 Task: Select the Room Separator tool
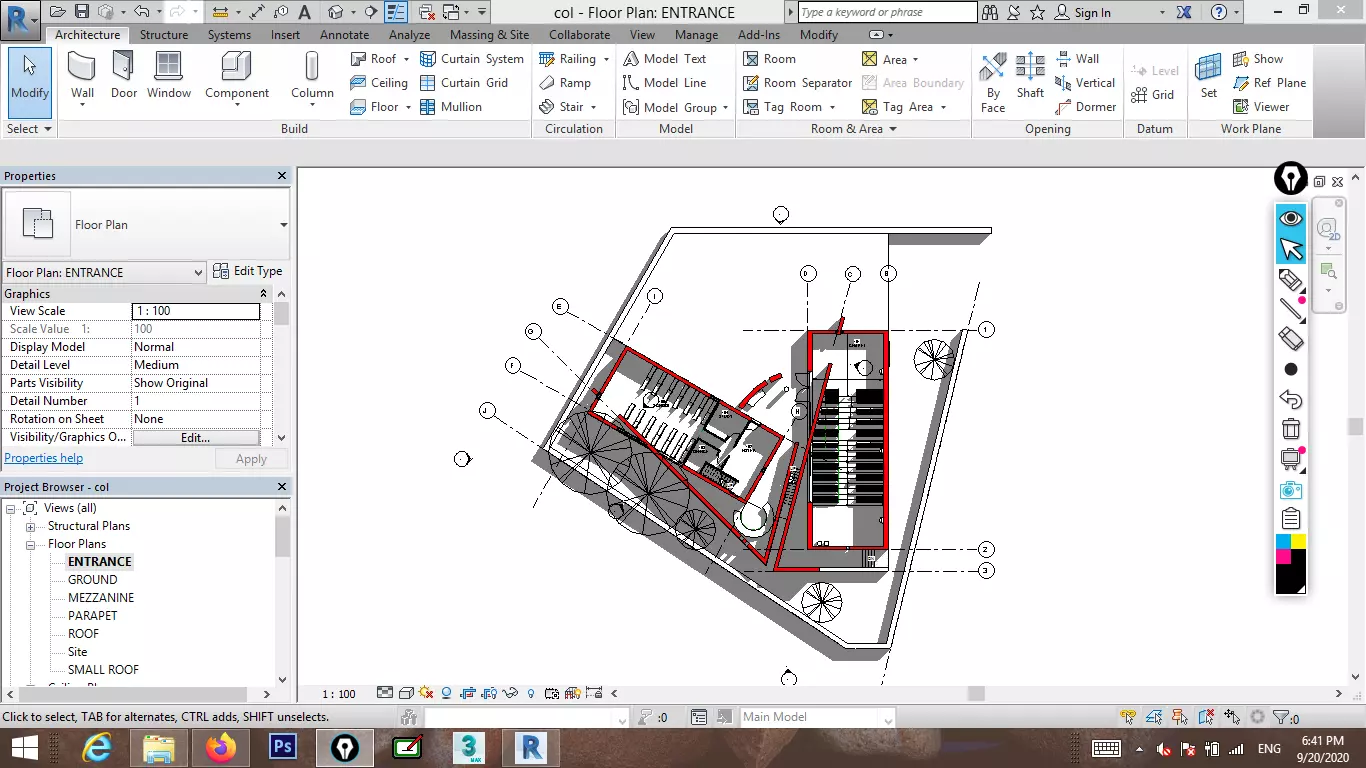coord(798,83)
